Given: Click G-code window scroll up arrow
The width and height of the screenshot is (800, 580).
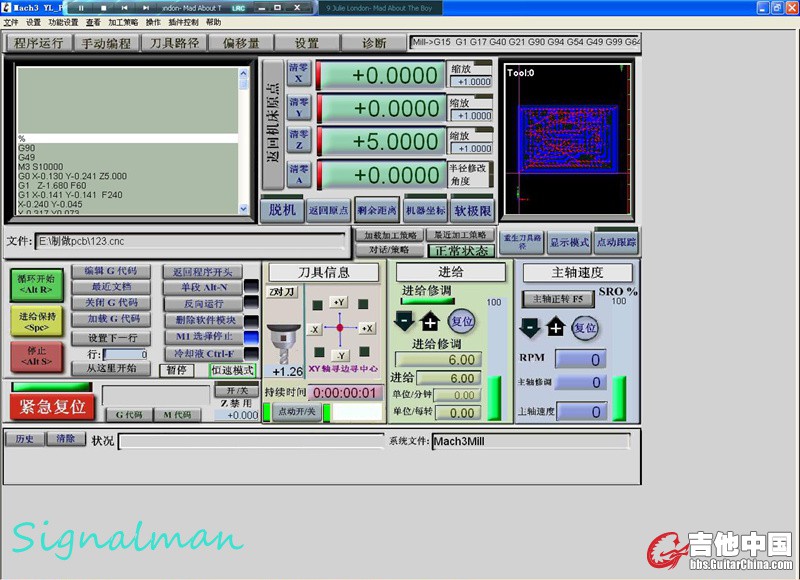Looking at the screenshot, I should point(243,73).
